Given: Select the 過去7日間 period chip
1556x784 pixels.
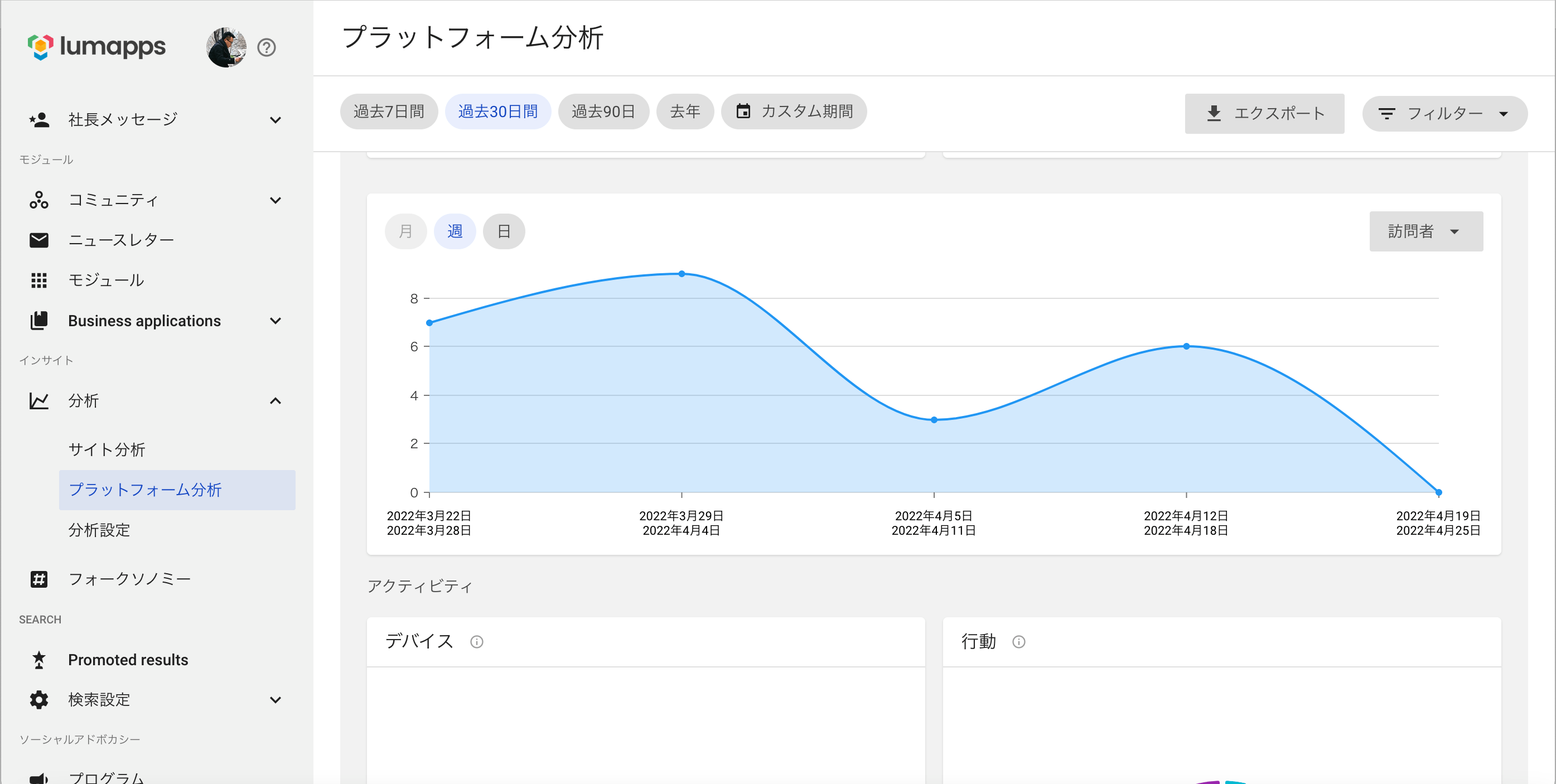Looking at the screenshot, I should point(388,112).
